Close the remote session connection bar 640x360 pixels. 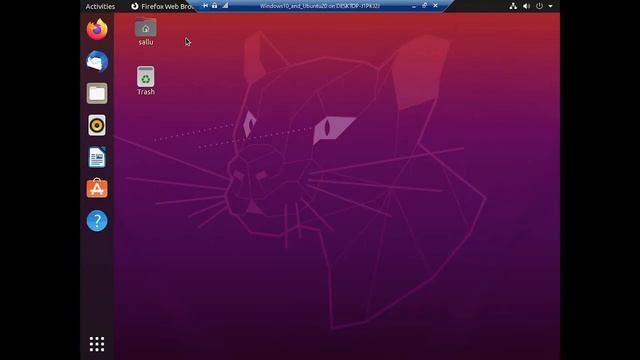[436, 6]
